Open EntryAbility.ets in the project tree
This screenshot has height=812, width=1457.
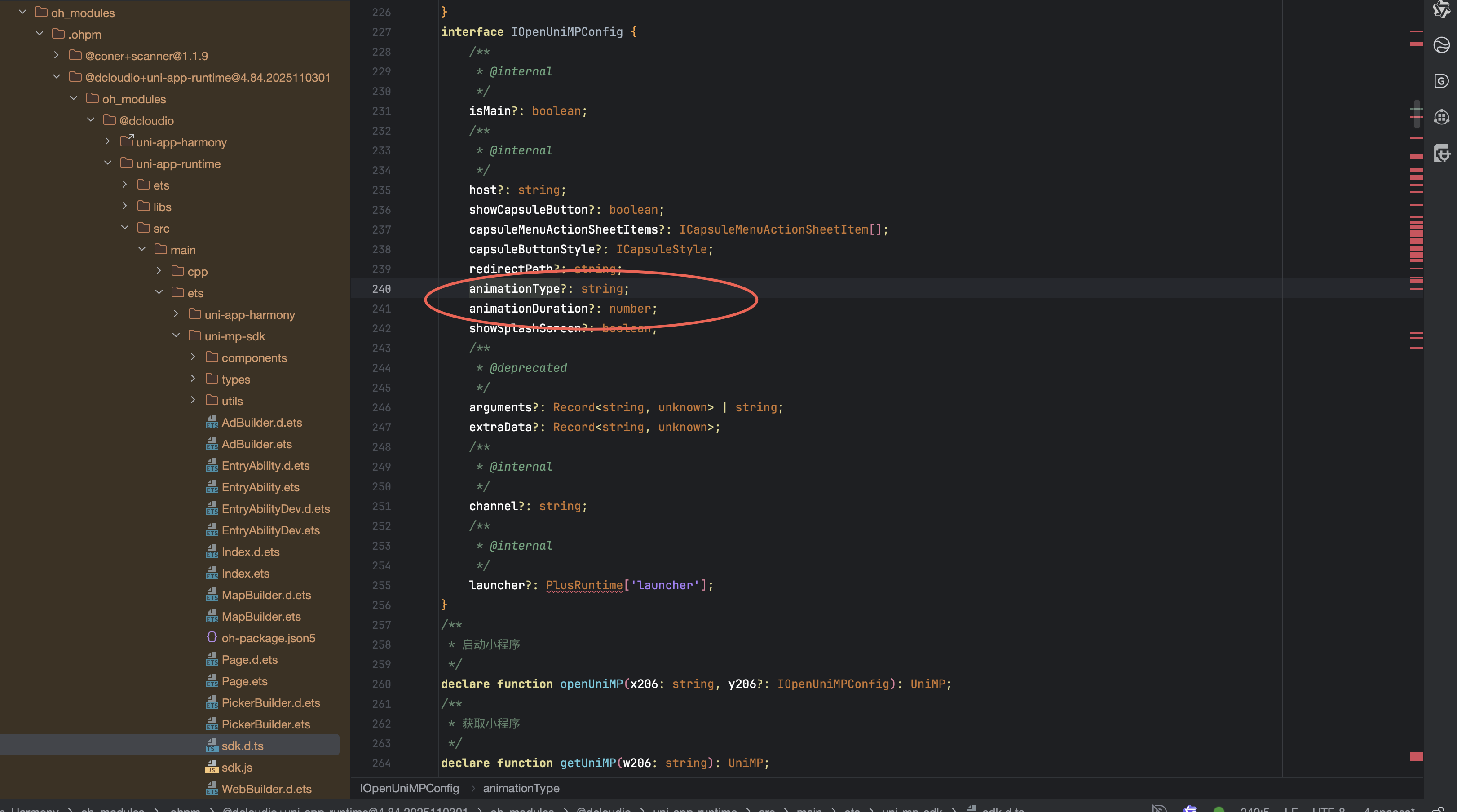pyautogui.click(x=260, y=487)
